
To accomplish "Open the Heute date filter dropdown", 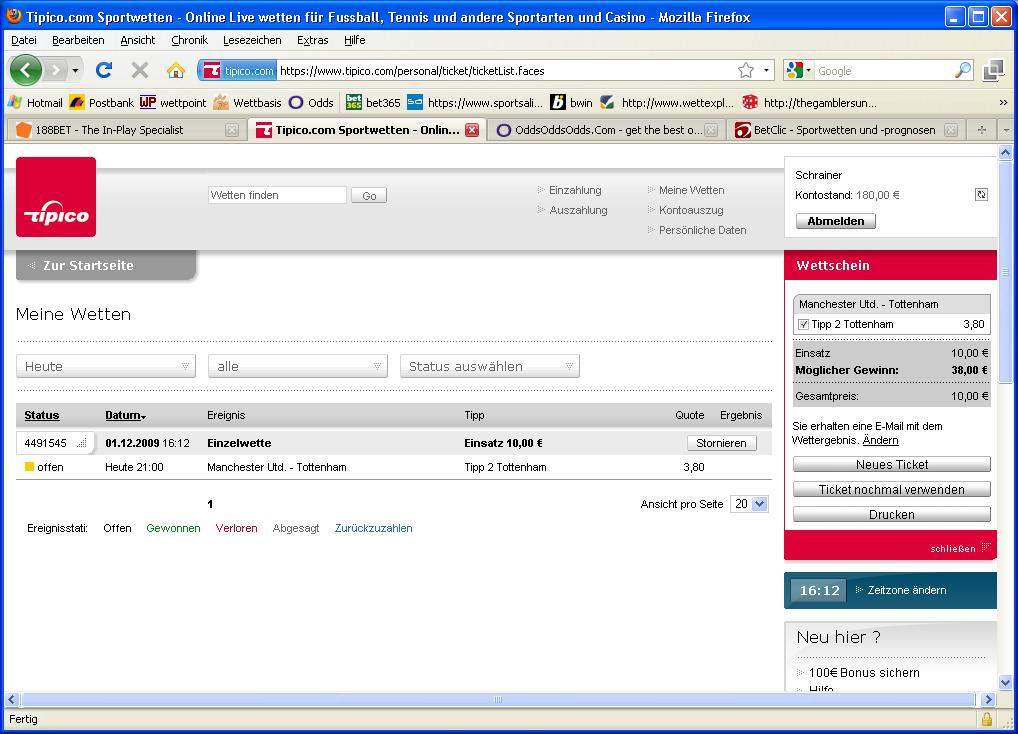I will click(106, 366).
